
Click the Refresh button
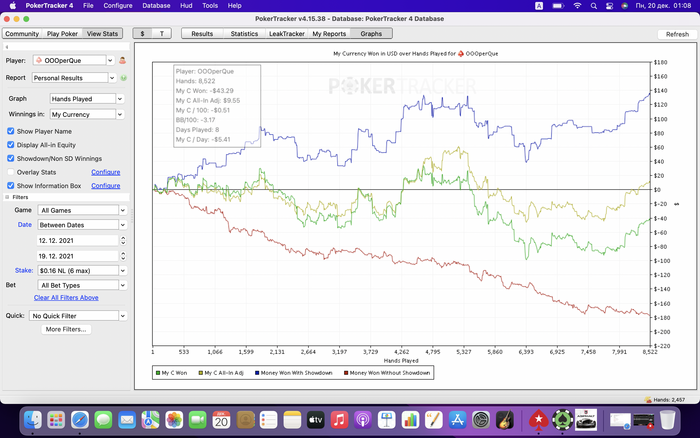pos(677,34)
